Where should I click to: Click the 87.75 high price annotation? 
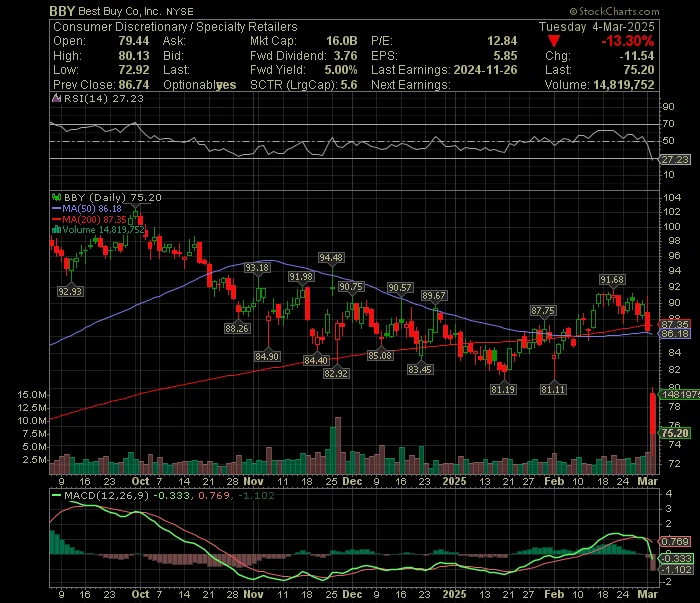pyautogui.click(x=543, y=311)
